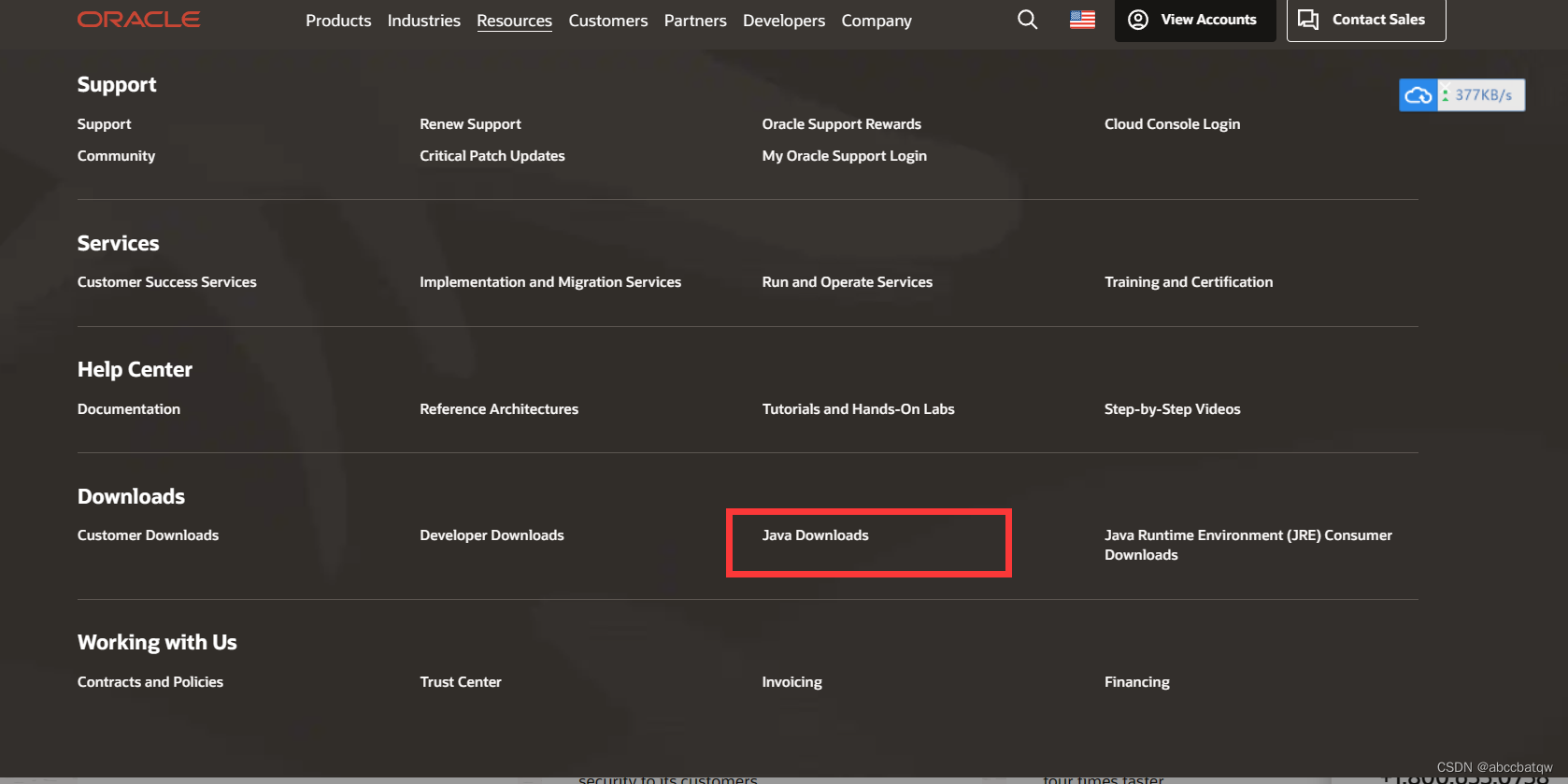Open Customer Downloads

click(x=149, y=535)
